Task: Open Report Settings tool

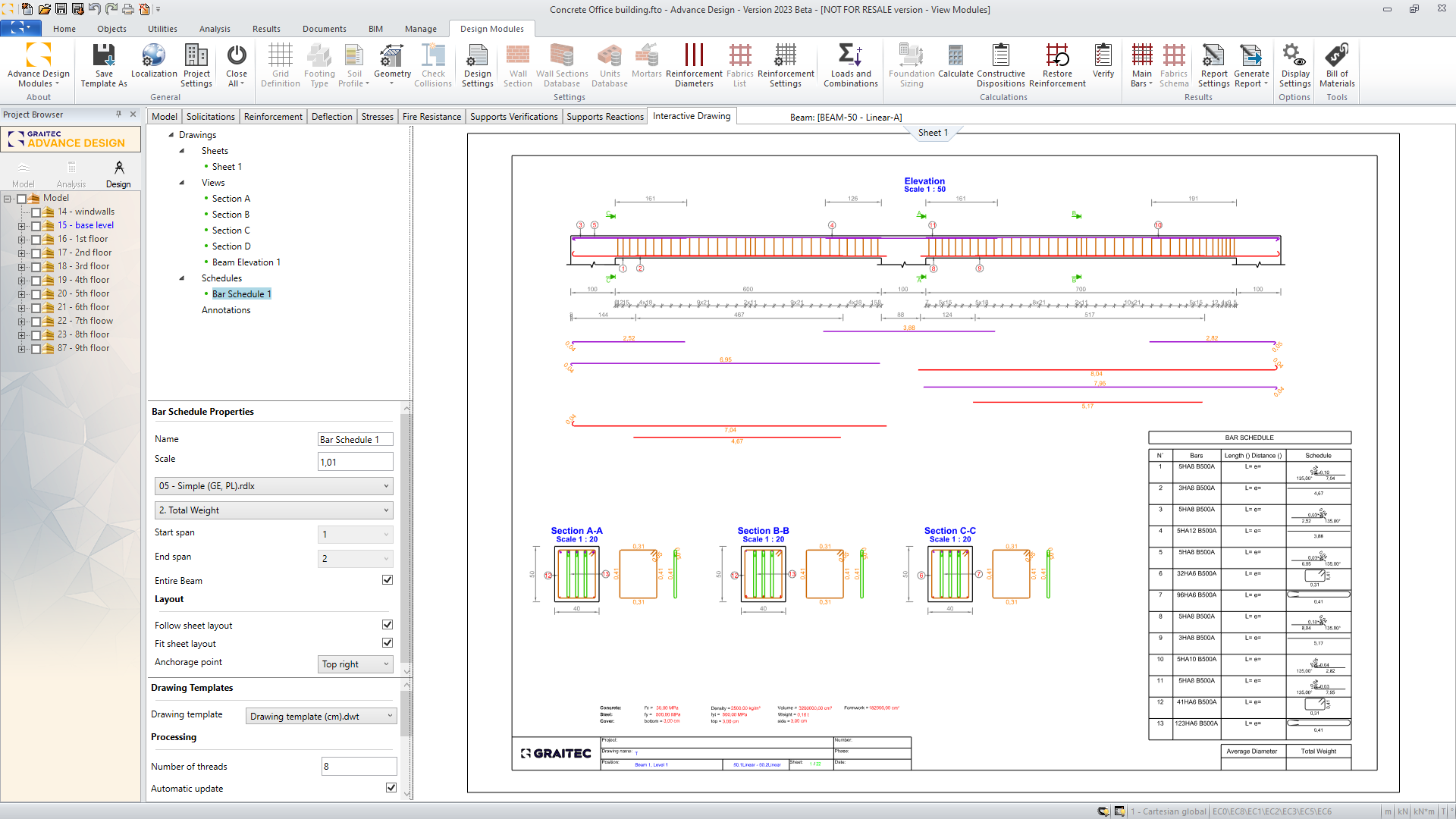Action: tap(1213, 65)
